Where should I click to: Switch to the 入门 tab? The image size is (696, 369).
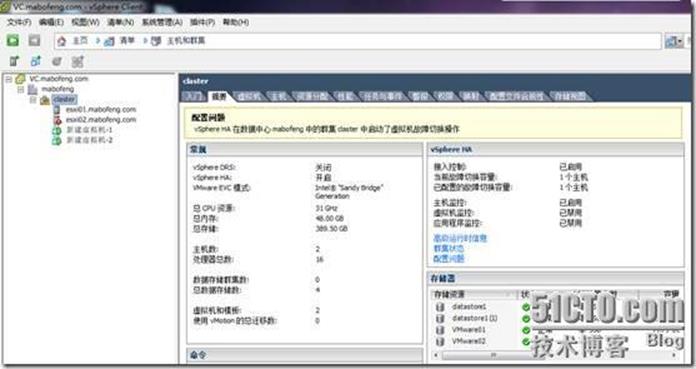pos(194,96)
